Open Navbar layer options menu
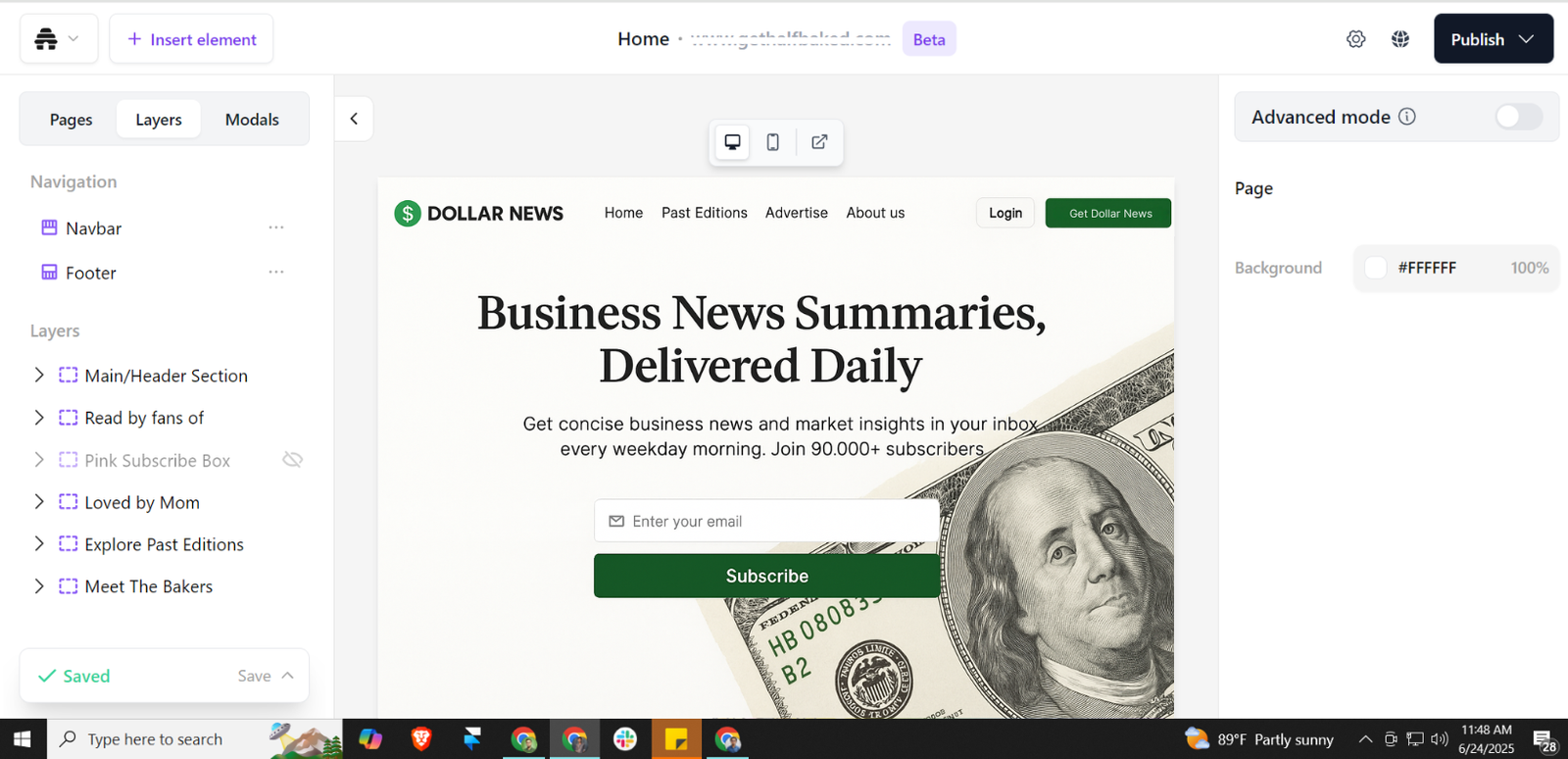The height and width of the screenshot is (759, 1568). (276, 228)
